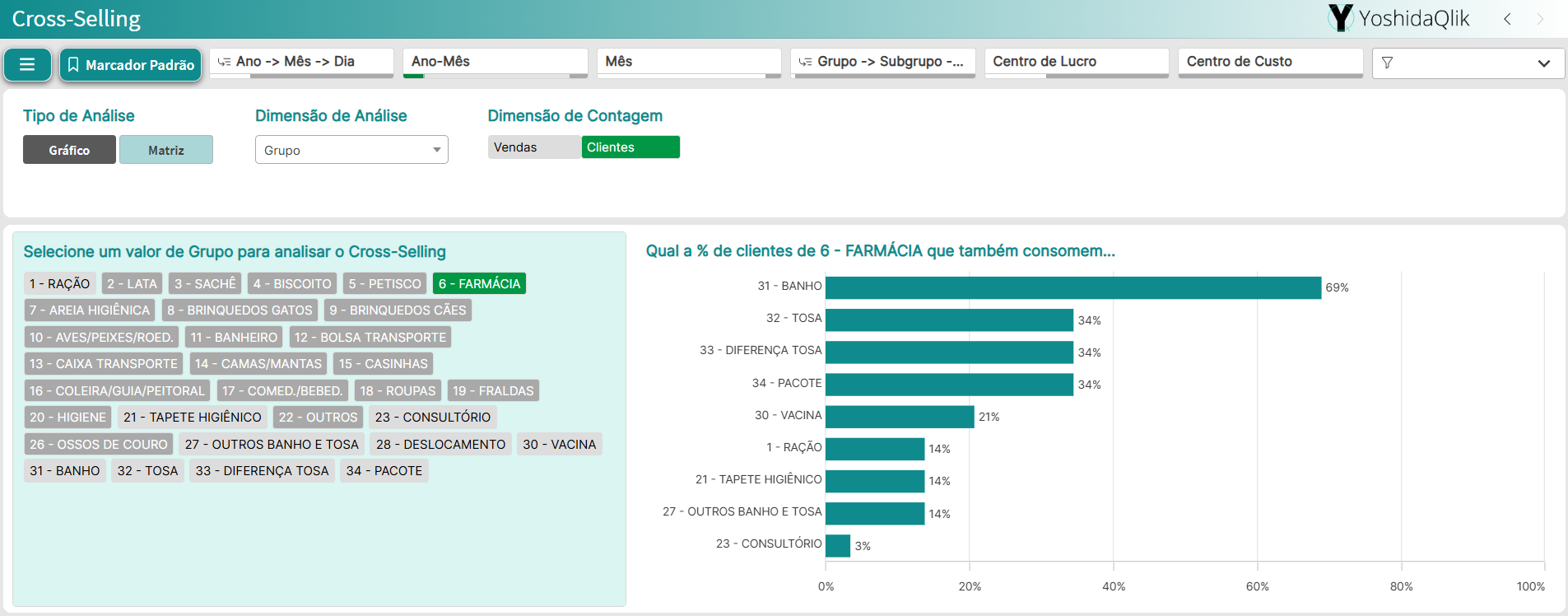Image resolution: width=1568 pixels, height=616 pixels.
Task: Select group 7 - AREIA HIGIÊNICA
Action: 90,310
